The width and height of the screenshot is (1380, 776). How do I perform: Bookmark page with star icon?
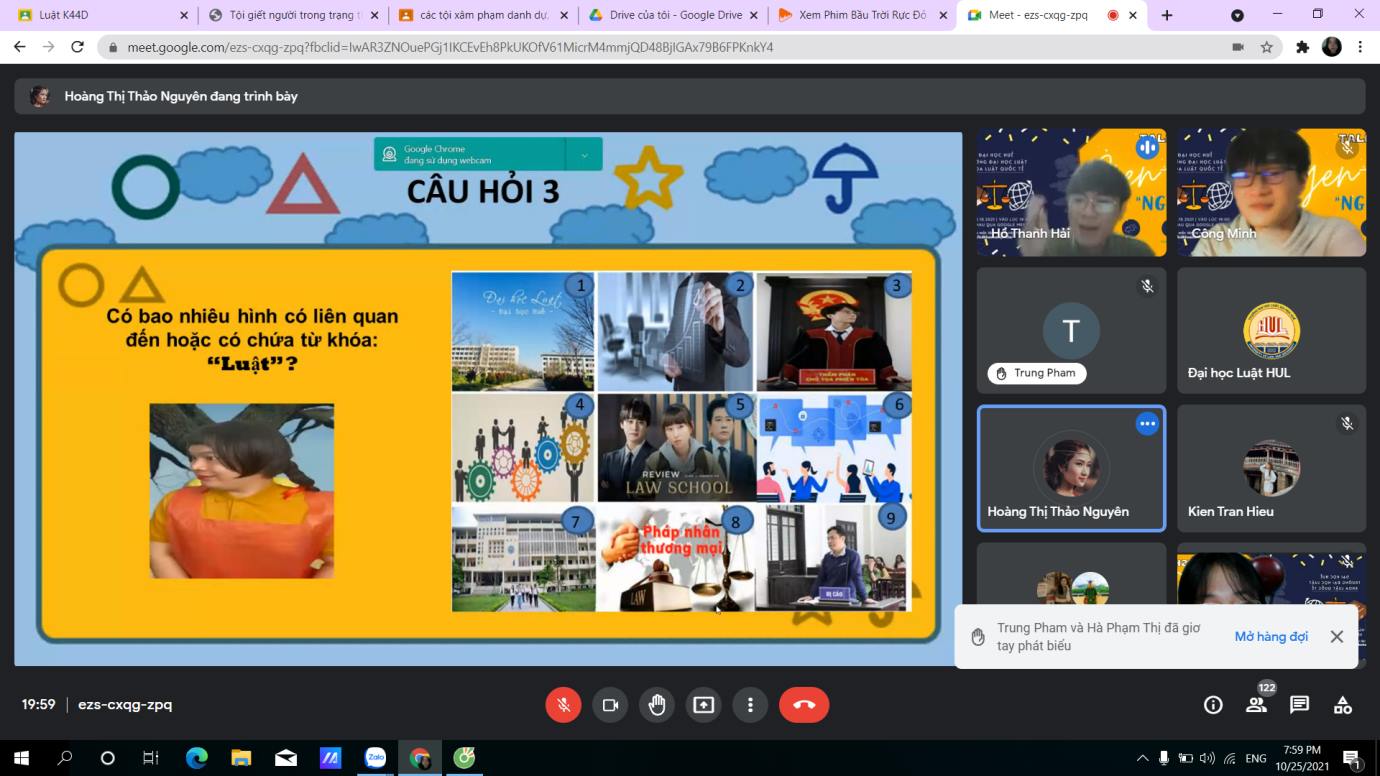coord(1267,47)
